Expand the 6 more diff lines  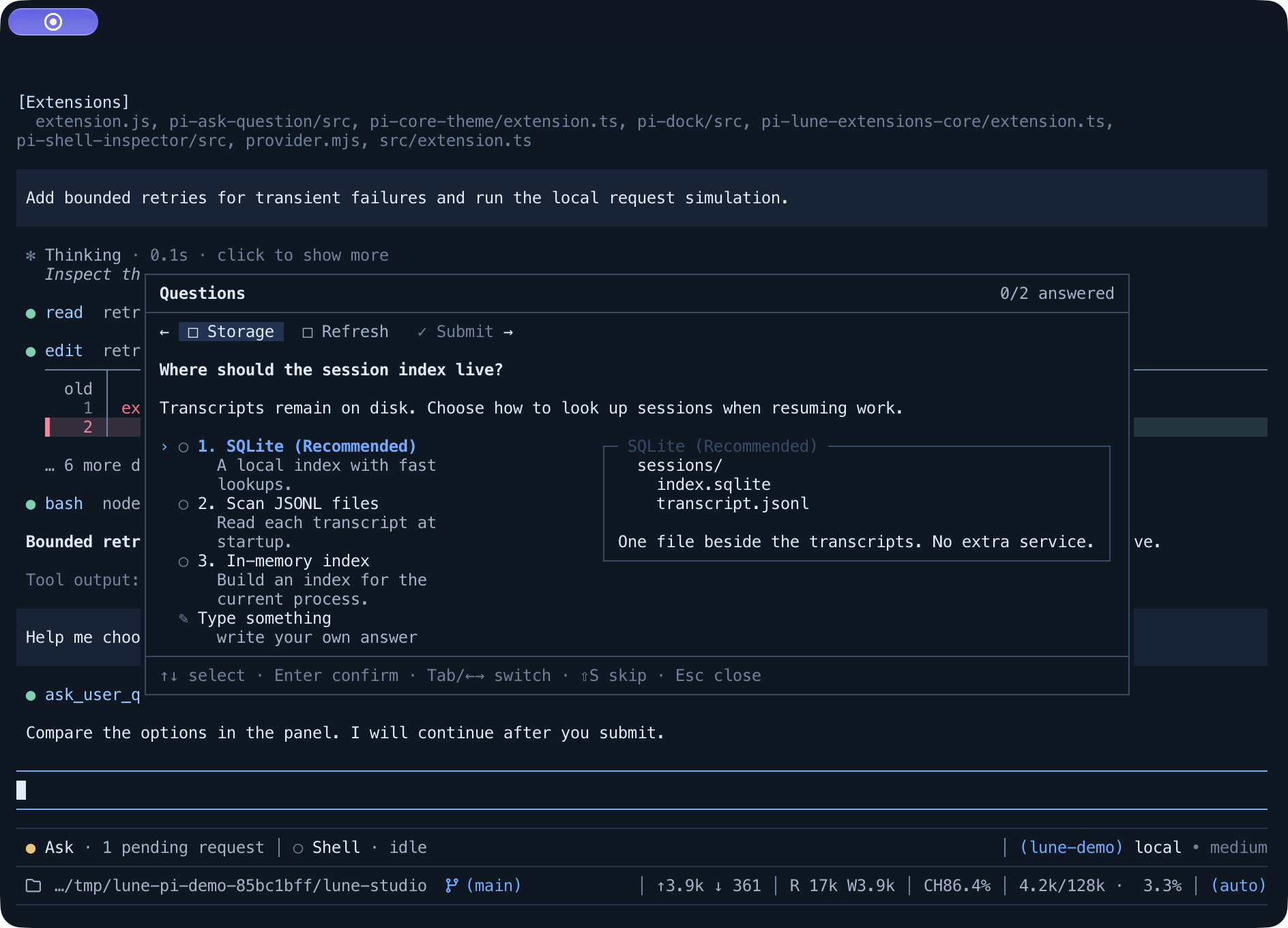tap(93, 465)
